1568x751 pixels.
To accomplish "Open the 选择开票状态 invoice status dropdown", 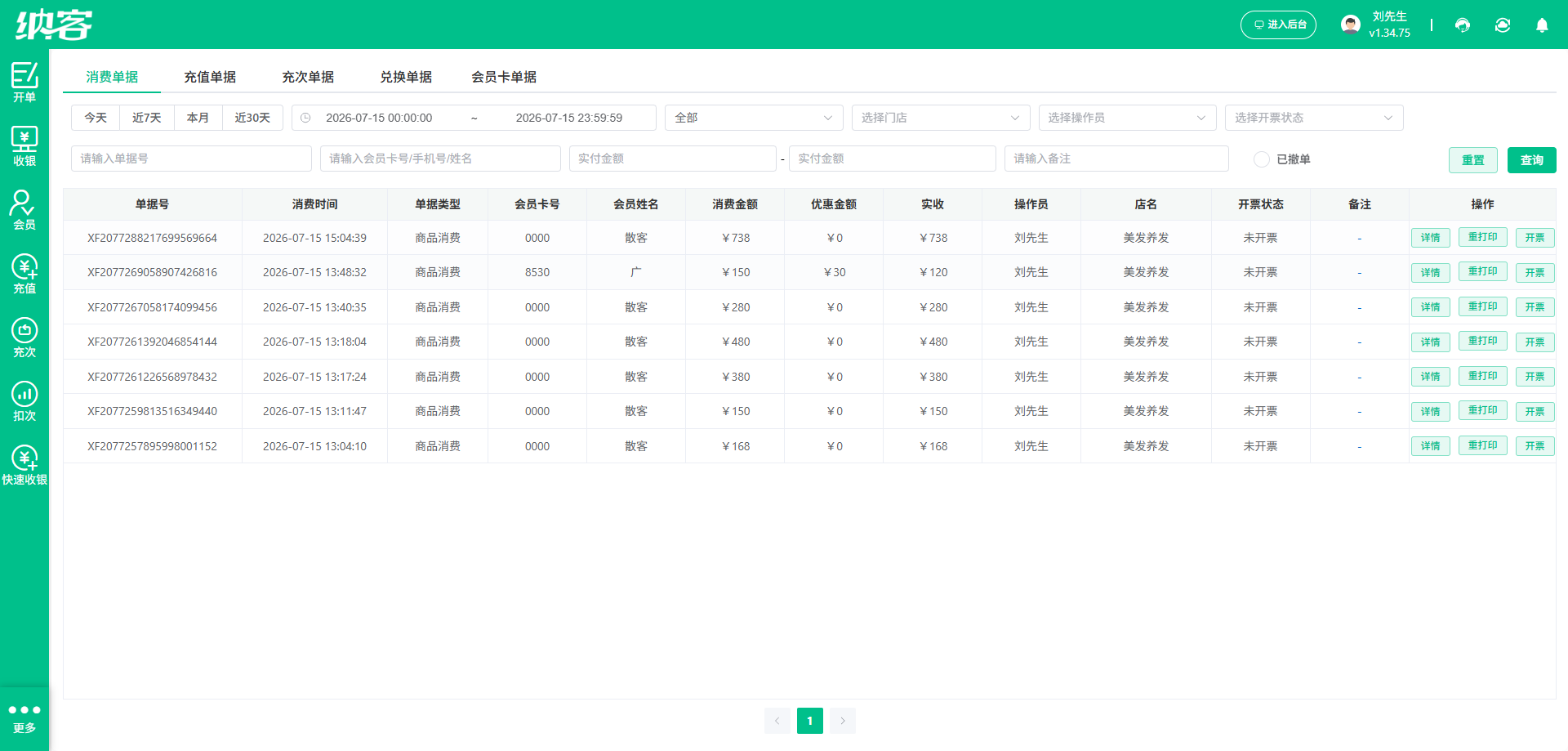I will click(x=1314, y=118).
